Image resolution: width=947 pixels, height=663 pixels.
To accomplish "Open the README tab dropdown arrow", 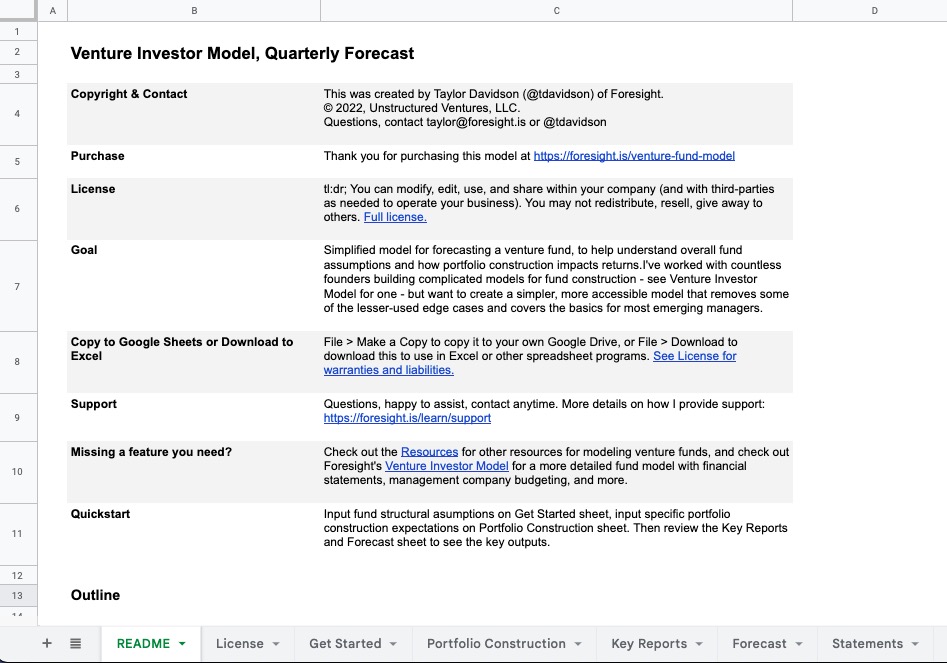I will 182,644.
